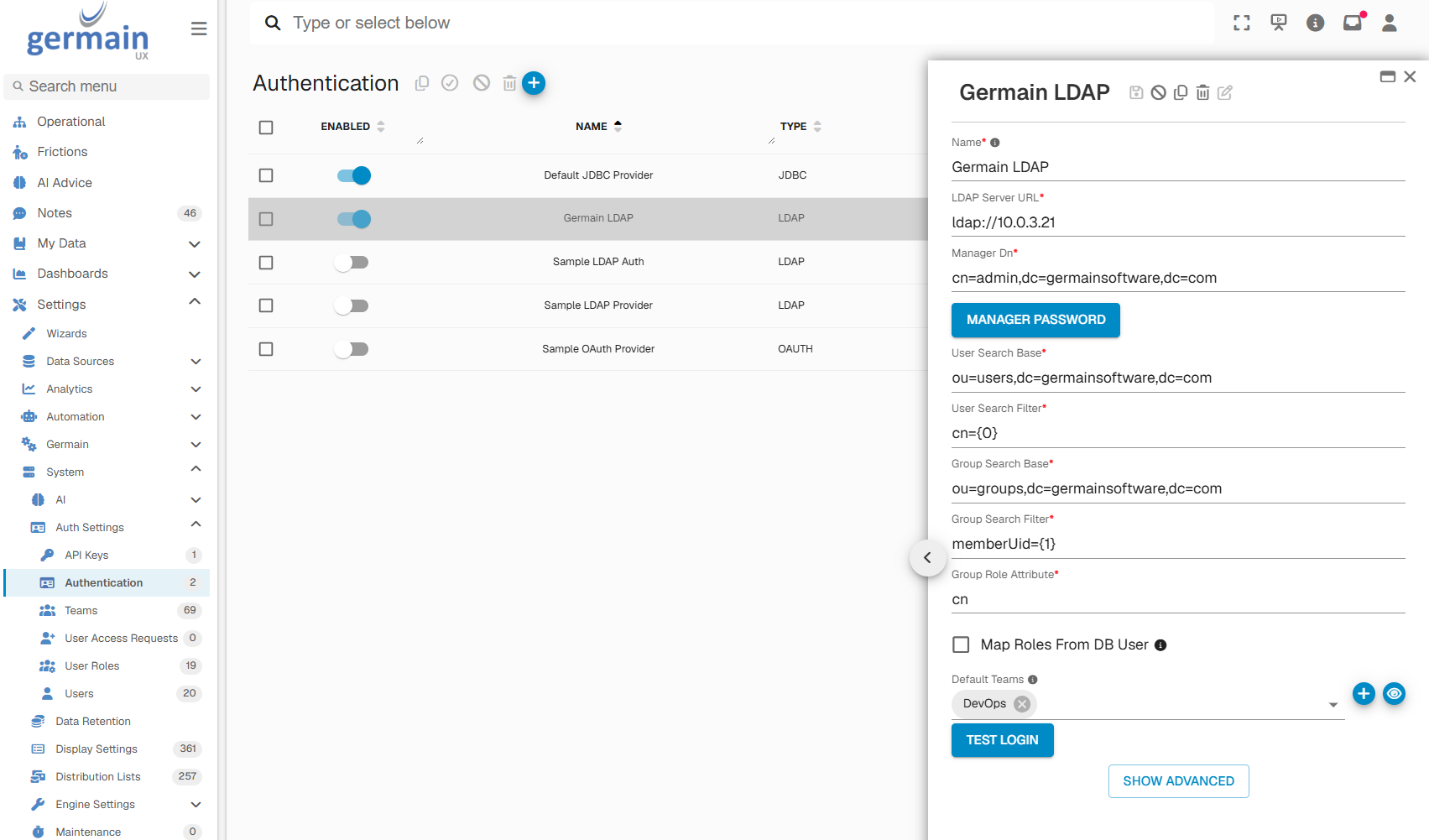Sort table by NAME column
Viewport: 1429px width, 840px height.
coord(598,127)
